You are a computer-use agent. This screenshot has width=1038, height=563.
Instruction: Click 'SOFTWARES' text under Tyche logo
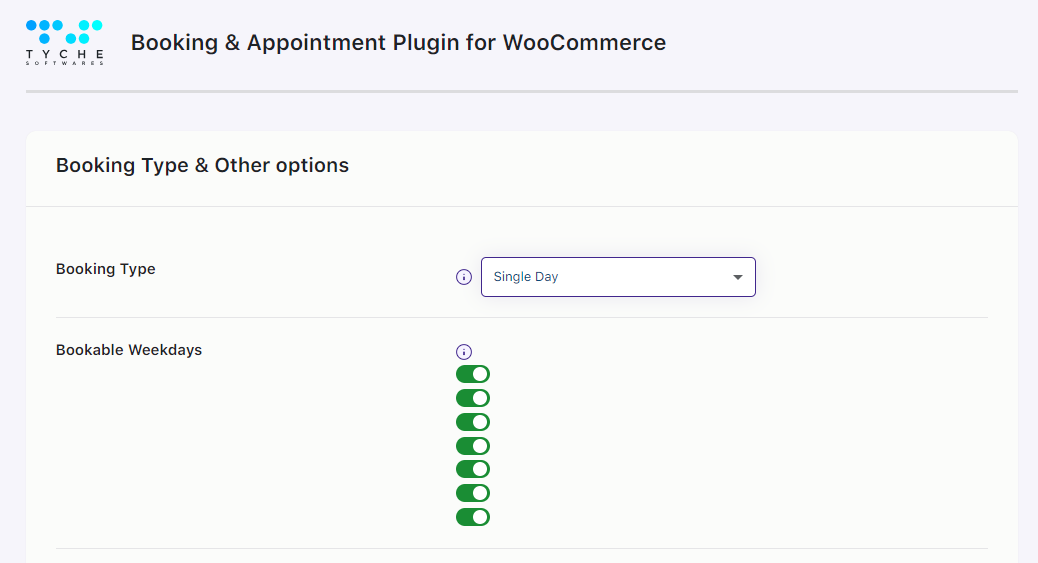tap(65, 63)
